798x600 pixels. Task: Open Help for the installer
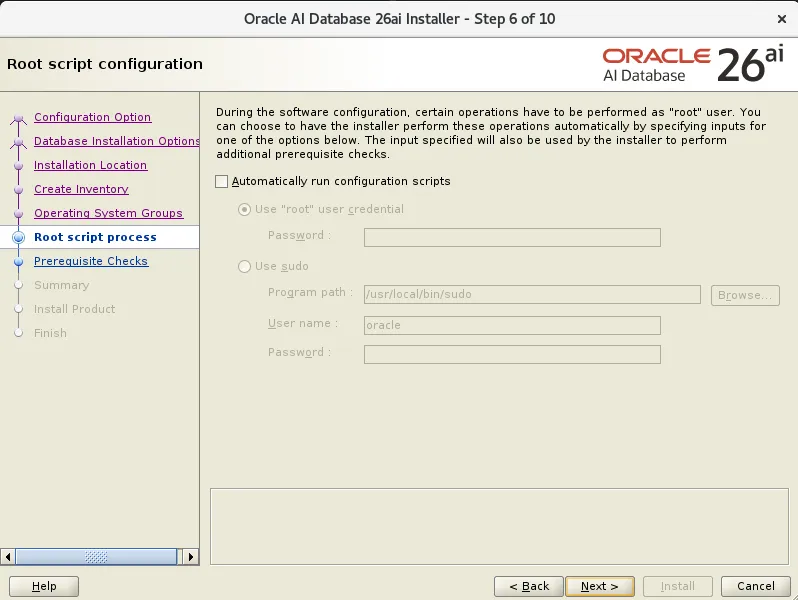point(44,586)
